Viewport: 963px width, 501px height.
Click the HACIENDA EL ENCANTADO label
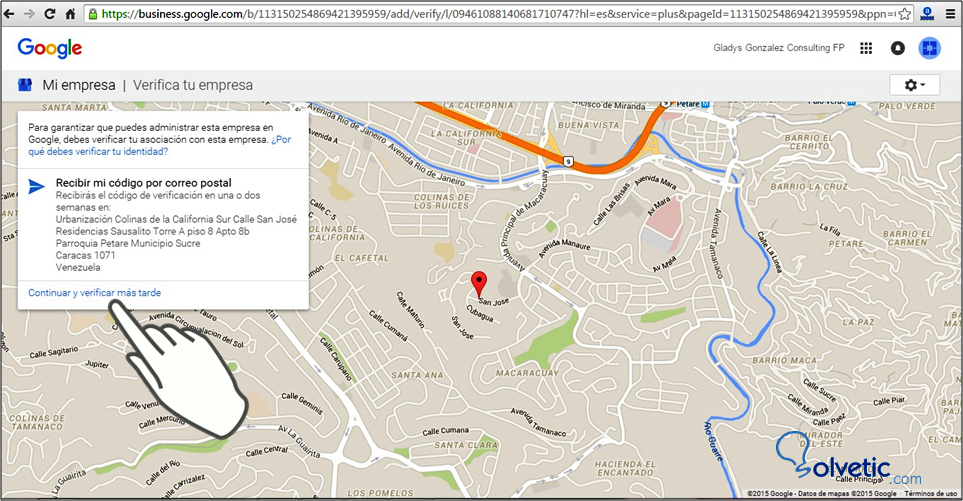625,468
